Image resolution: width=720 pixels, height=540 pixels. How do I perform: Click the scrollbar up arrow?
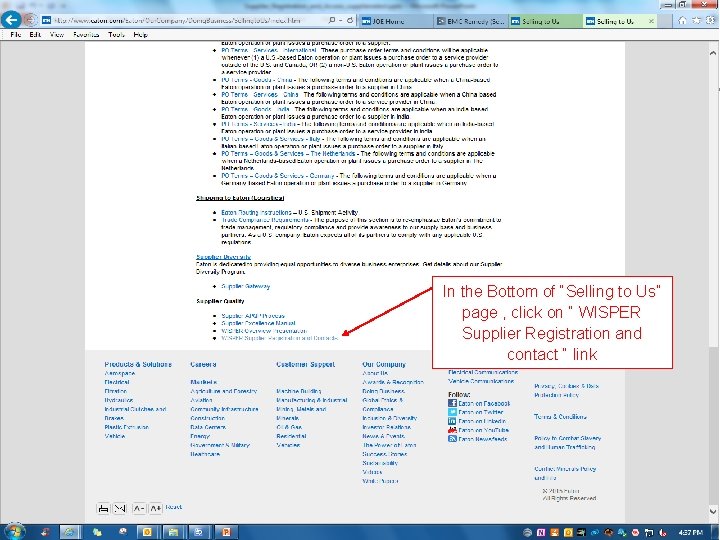[x=714, y=54]
